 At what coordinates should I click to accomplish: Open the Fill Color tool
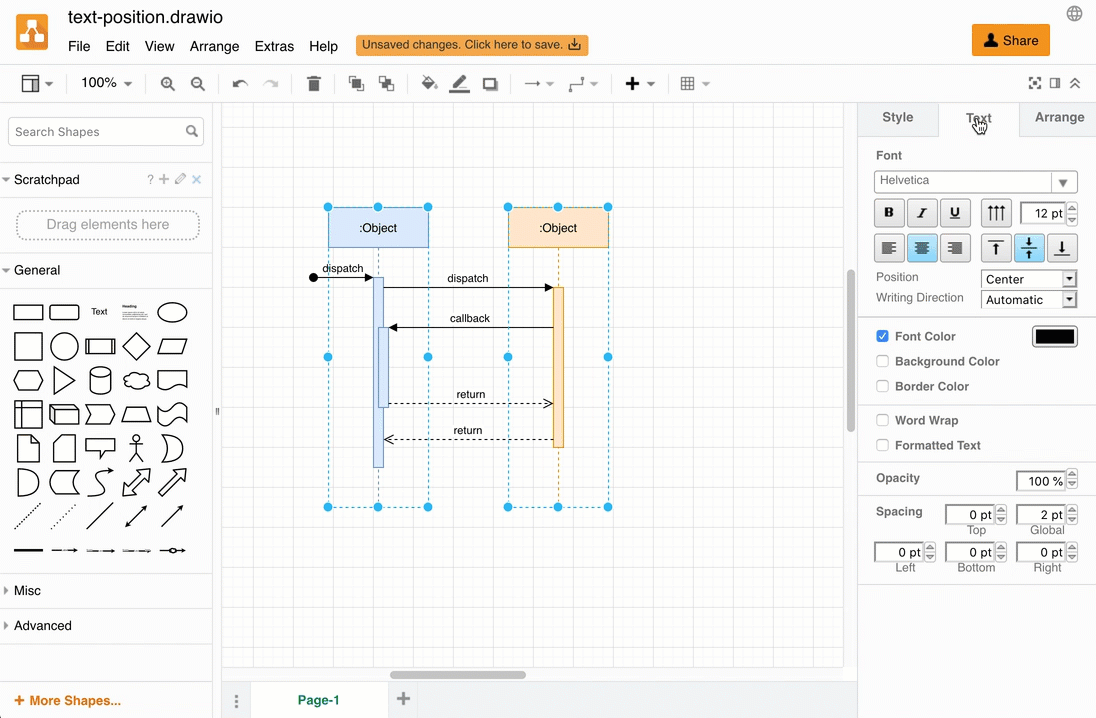428,83
